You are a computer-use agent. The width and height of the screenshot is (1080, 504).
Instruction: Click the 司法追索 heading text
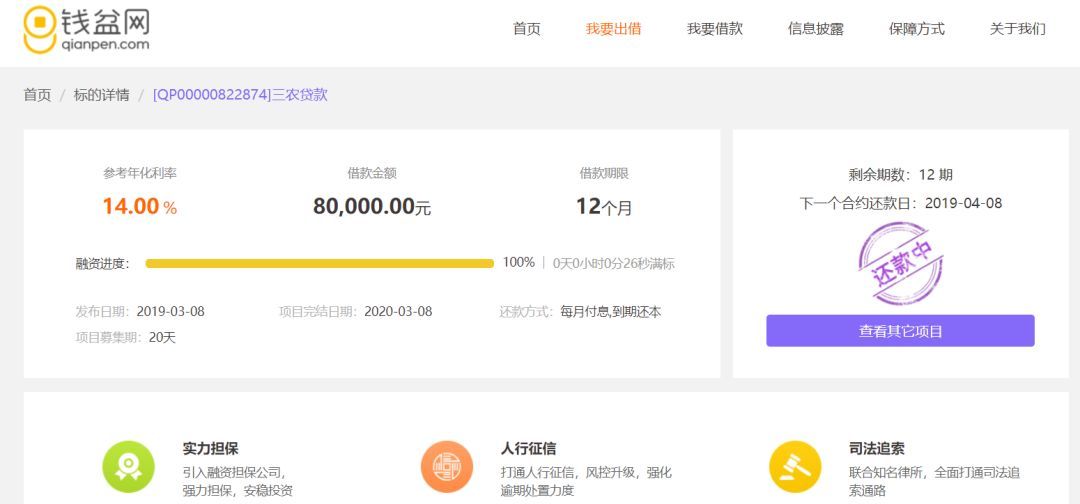876,449
